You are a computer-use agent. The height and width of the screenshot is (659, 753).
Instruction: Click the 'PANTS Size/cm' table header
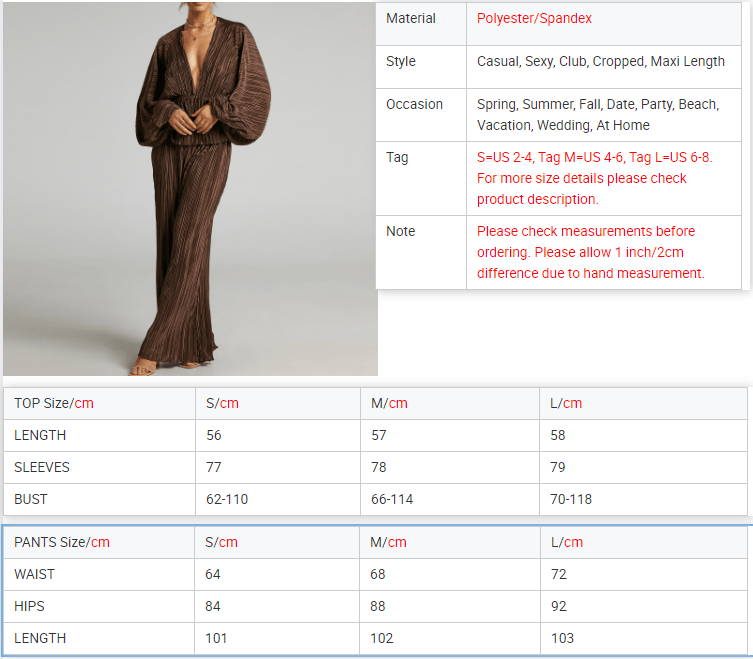[x=62, y=543]
